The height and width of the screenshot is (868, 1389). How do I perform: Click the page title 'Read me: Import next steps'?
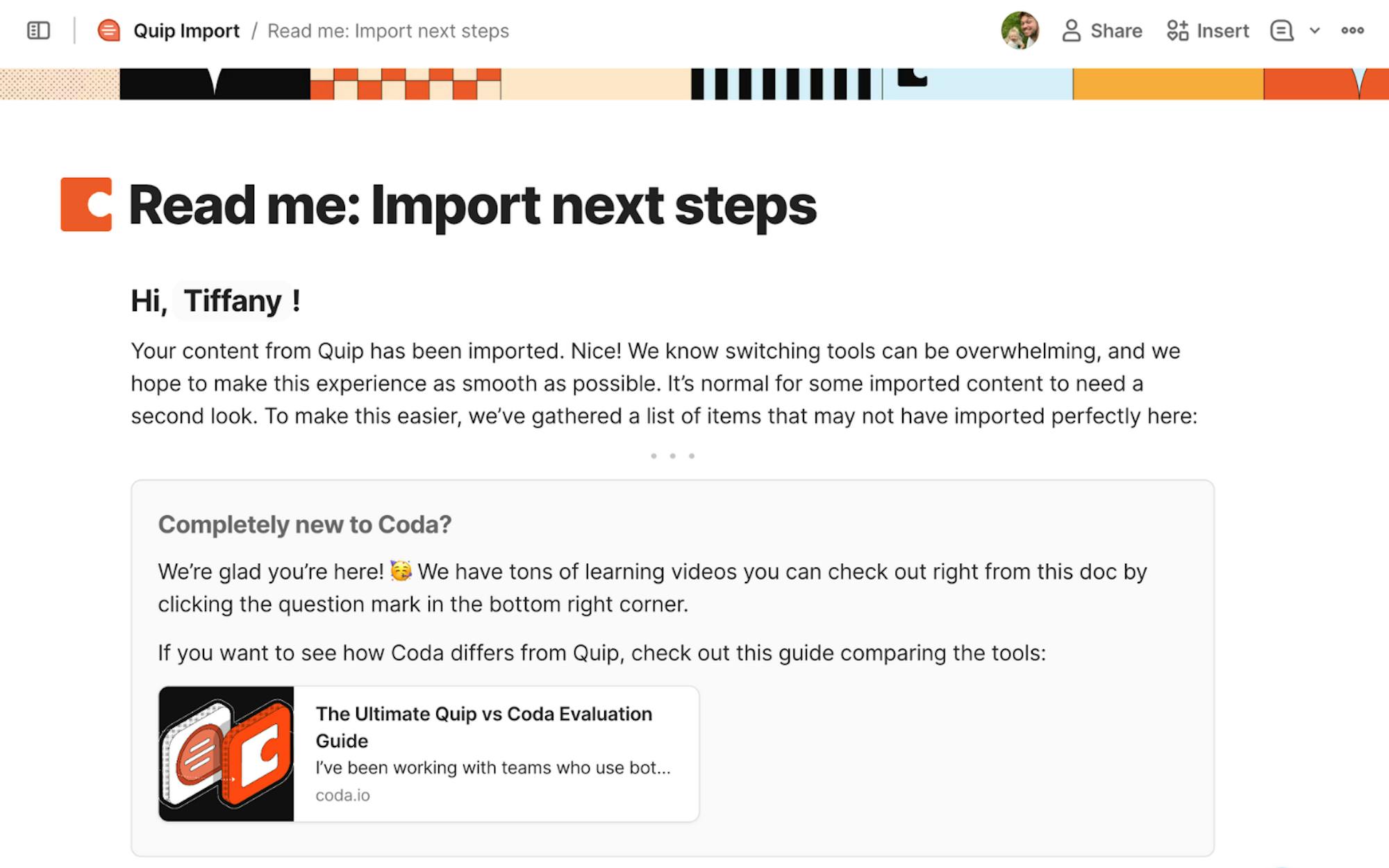pyautogui.click(x=472, y=206)
